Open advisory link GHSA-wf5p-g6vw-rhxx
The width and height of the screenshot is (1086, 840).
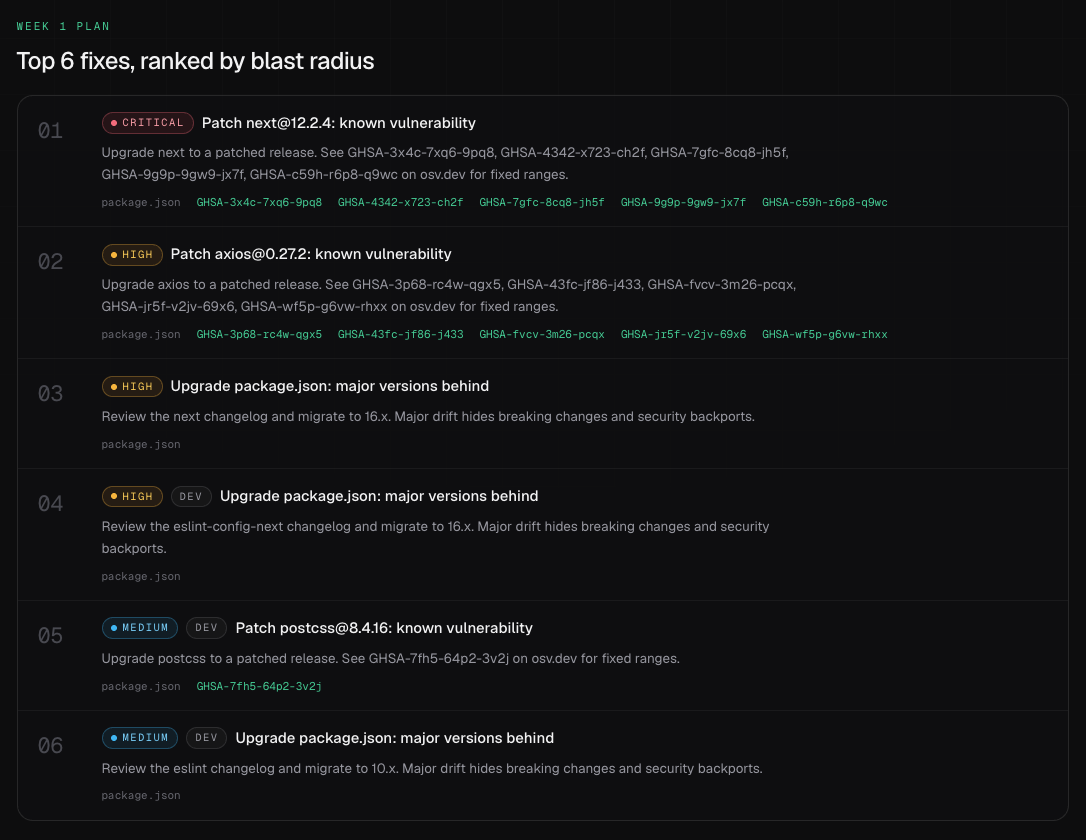(824, 334)
